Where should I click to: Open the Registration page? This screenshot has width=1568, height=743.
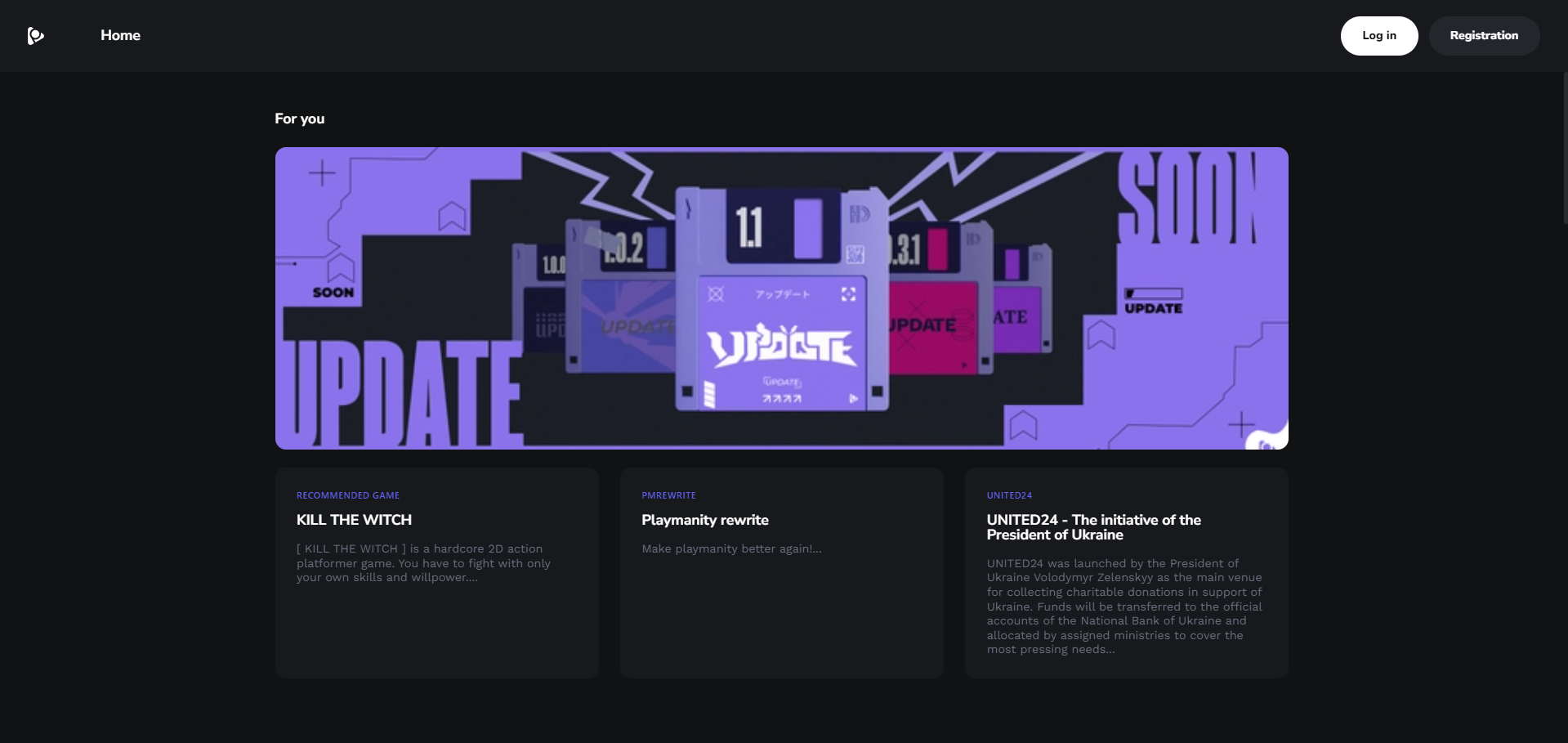tap(1483, 36)
